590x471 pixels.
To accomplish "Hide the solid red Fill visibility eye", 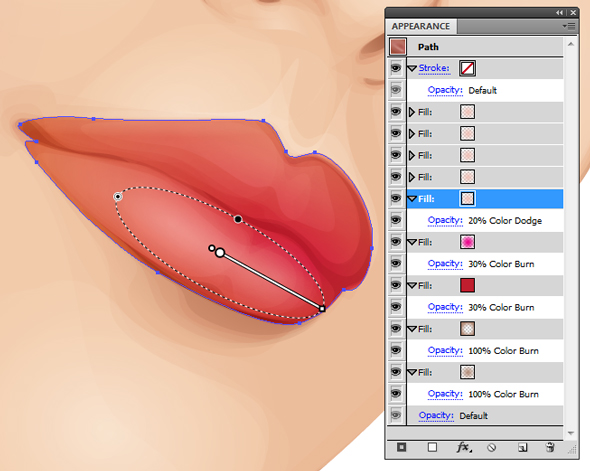I will tap(395, 285).
